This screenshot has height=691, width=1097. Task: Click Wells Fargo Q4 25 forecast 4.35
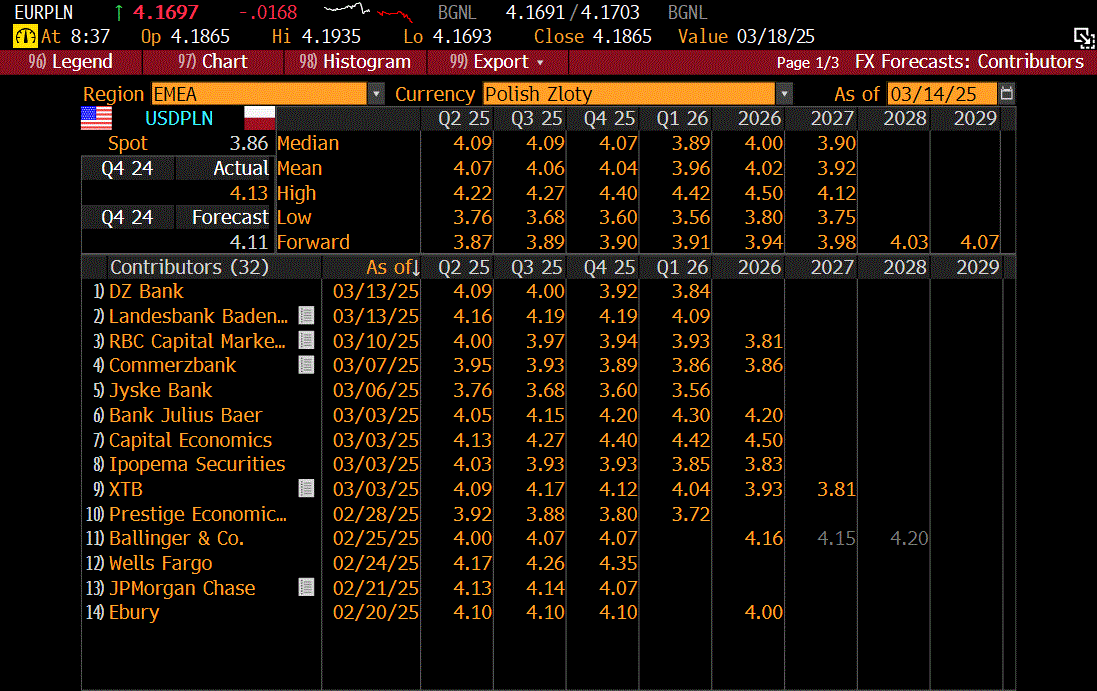coord(618,563)
